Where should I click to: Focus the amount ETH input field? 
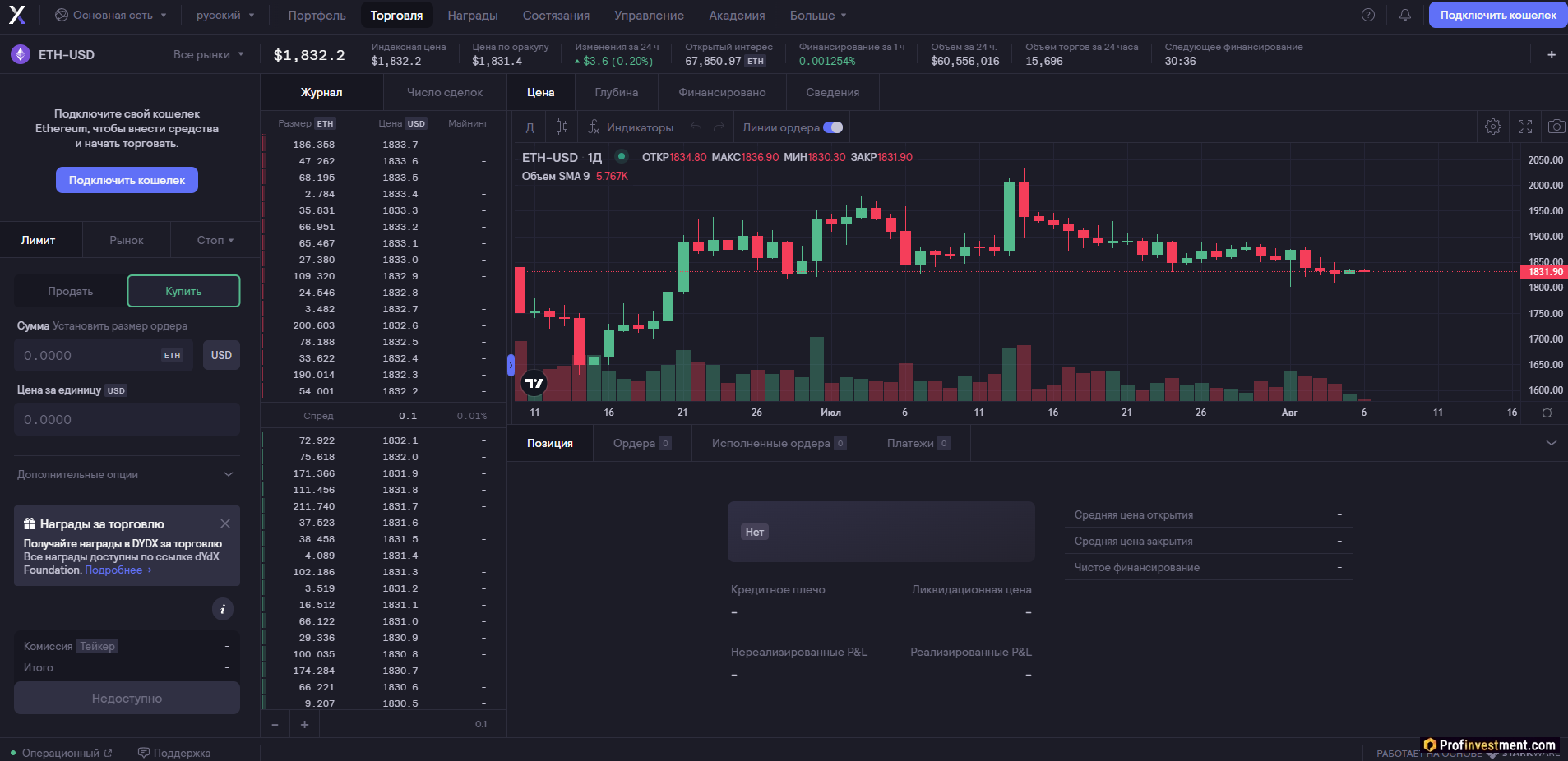click(x=104, y=355)
